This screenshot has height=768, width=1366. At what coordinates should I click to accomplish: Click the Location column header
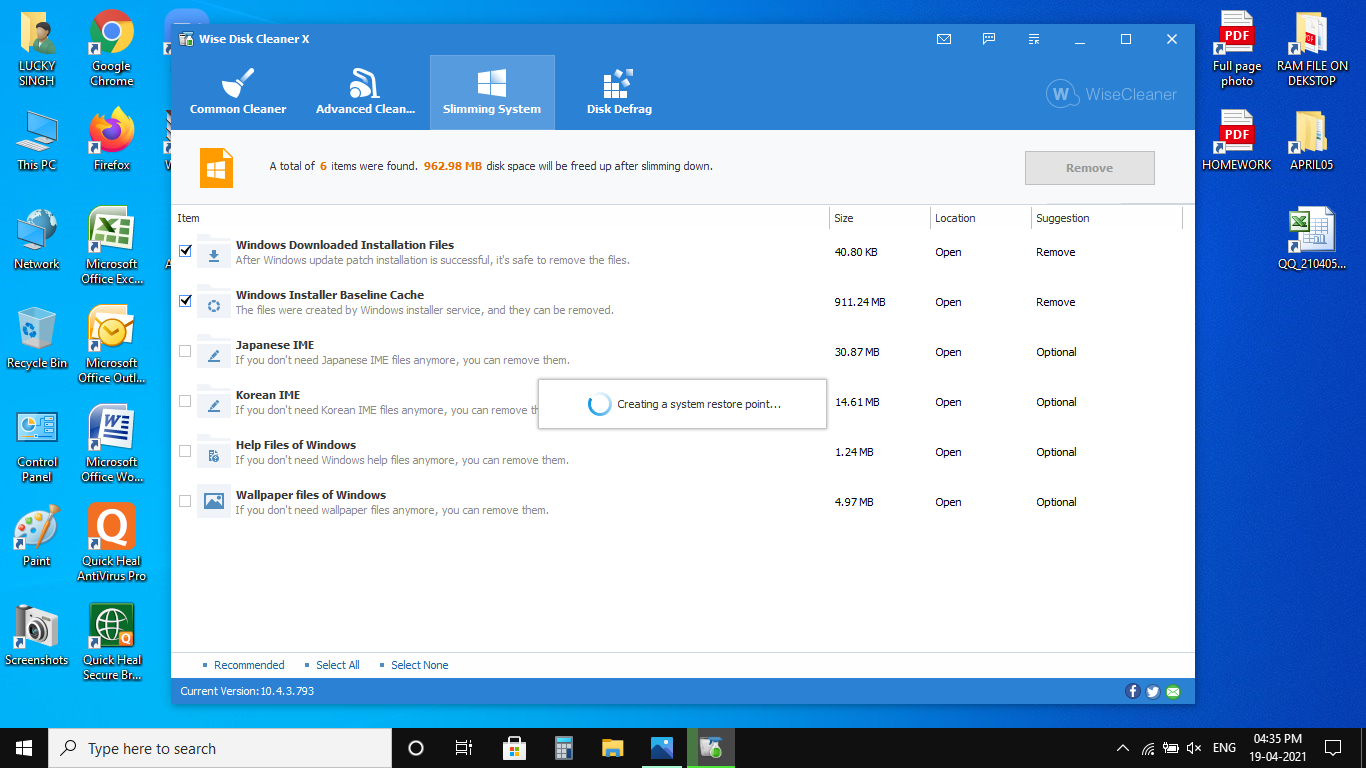(x=955, y=218)
